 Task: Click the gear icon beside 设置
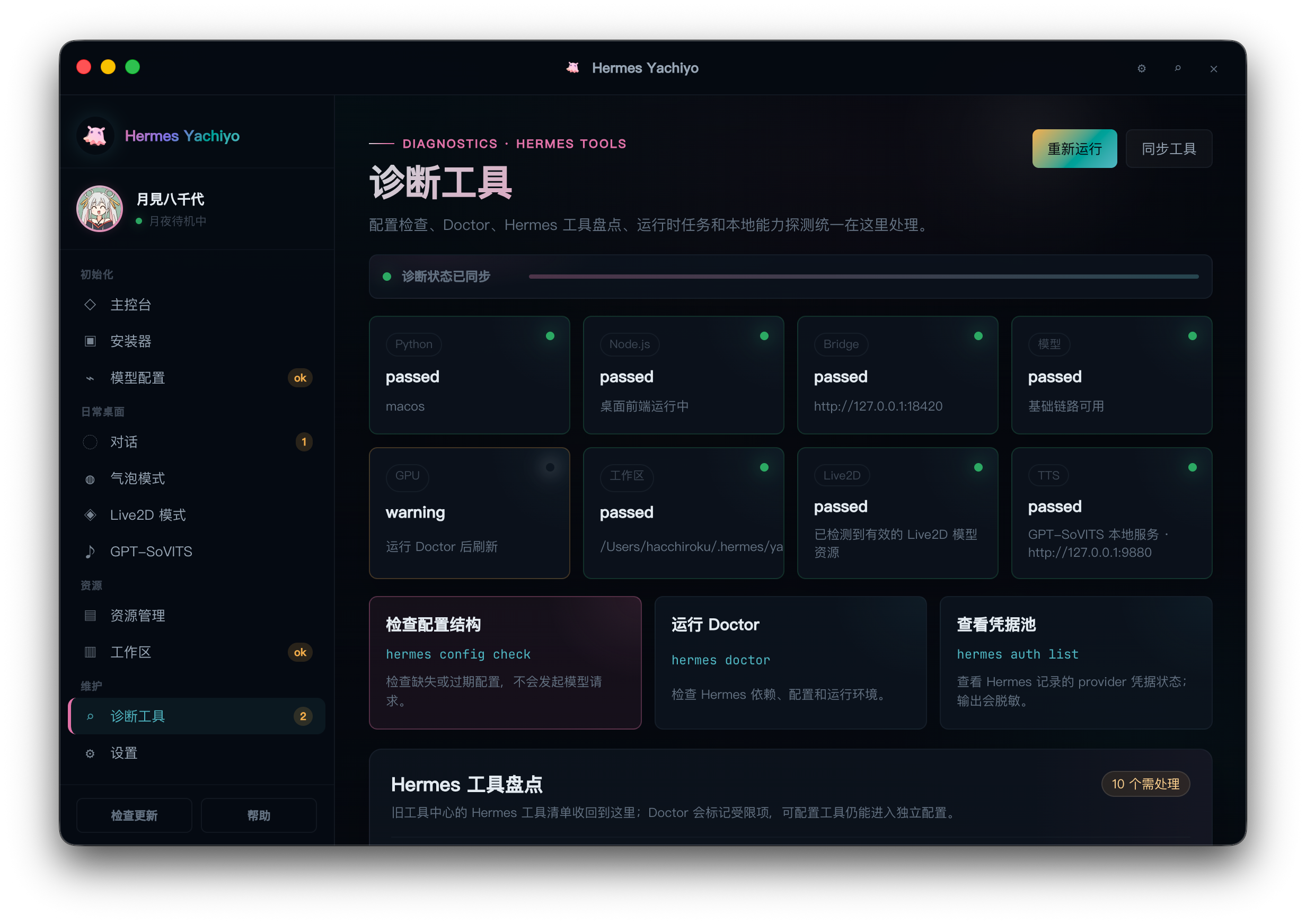coord(90,753)
